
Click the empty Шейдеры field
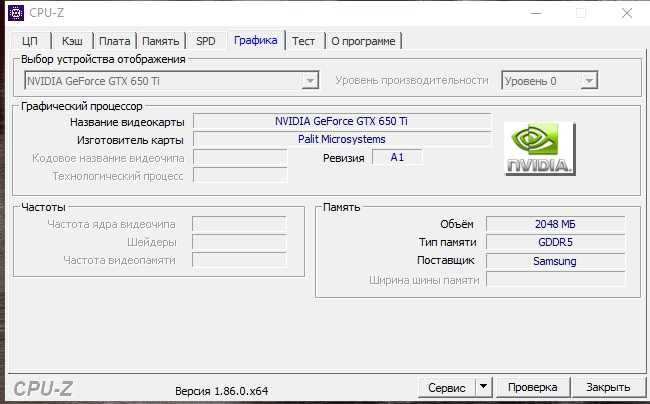(x=239, y=242)
